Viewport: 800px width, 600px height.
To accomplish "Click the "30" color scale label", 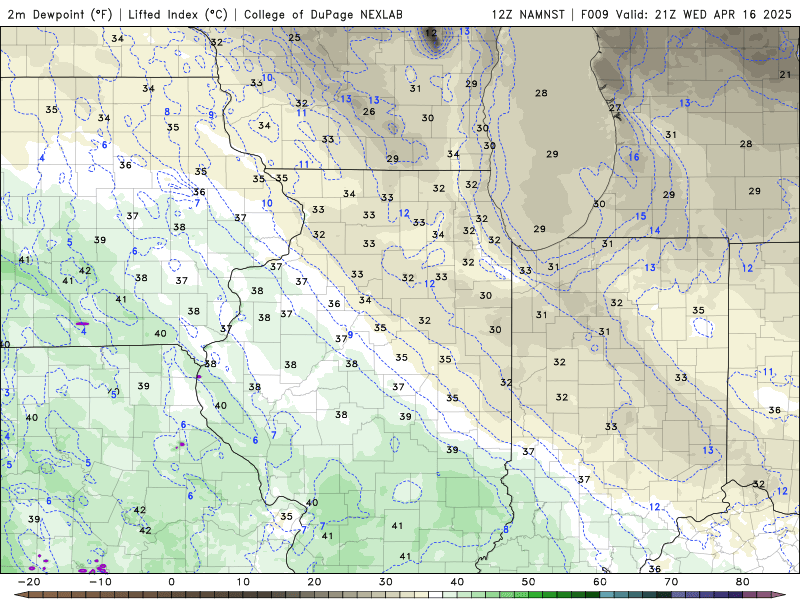I will click(x=386, y=582).
